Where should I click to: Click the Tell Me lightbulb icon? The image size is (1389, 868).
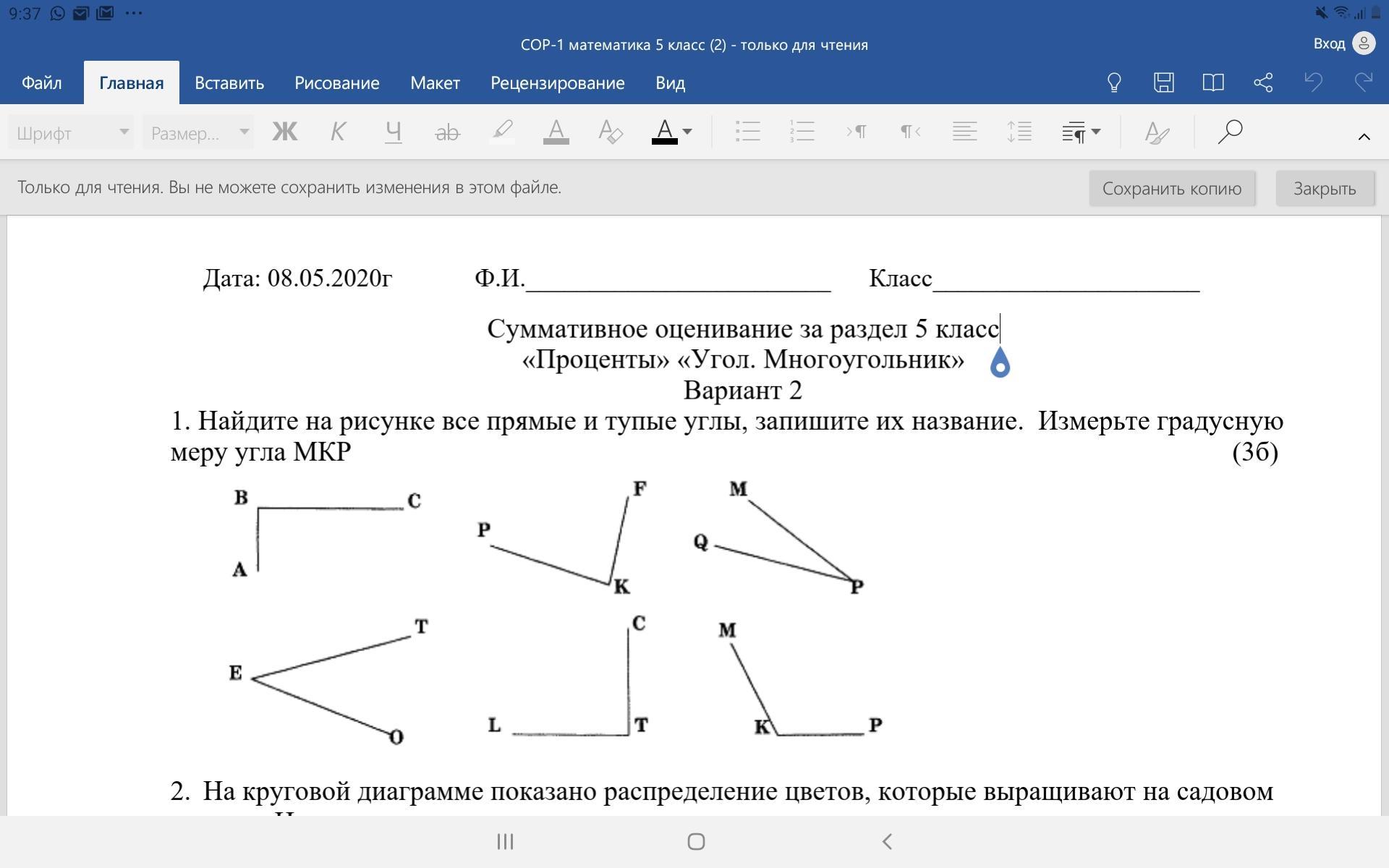pos(1114,82)
